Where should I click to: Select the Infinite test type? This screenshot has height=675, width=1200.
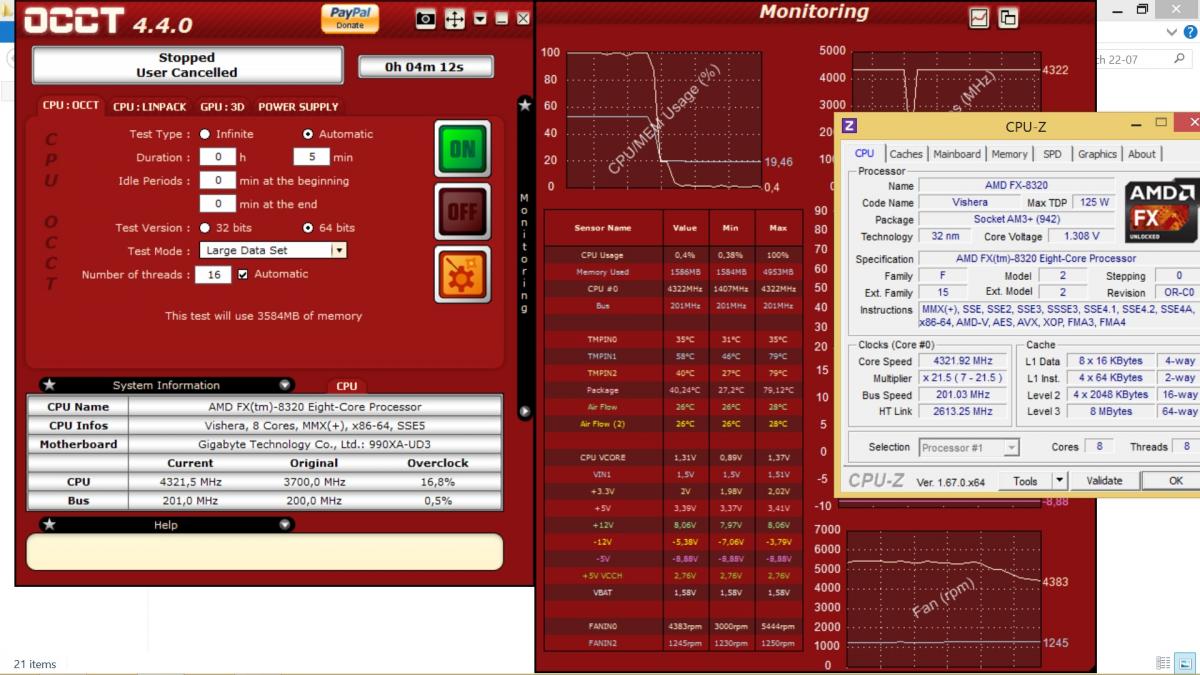[205, 134]
